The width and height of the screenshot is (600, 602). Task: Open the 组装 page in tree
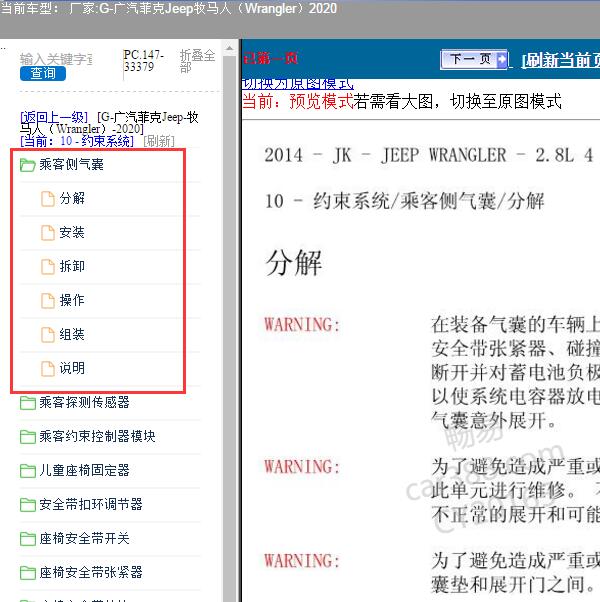coord(72,334)
